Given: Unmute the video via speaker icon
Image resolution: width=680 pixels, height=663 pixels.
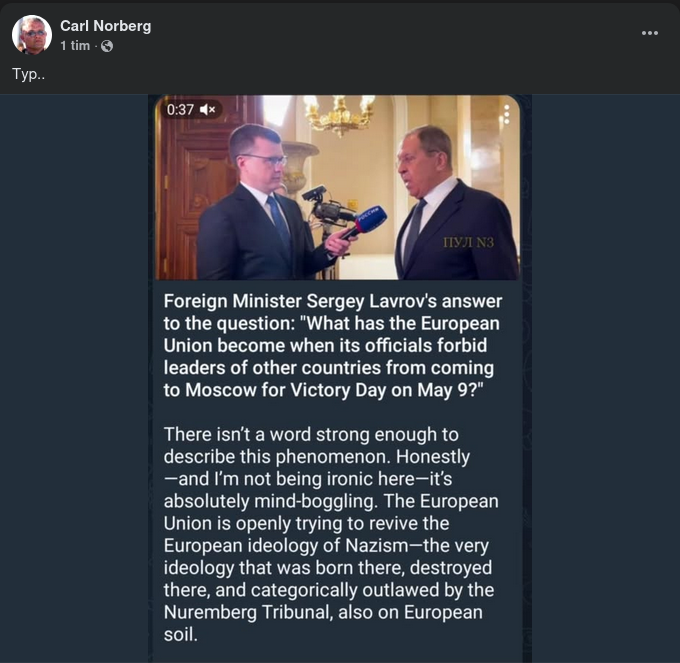Looking at the screenshot, I should [208, 109].
